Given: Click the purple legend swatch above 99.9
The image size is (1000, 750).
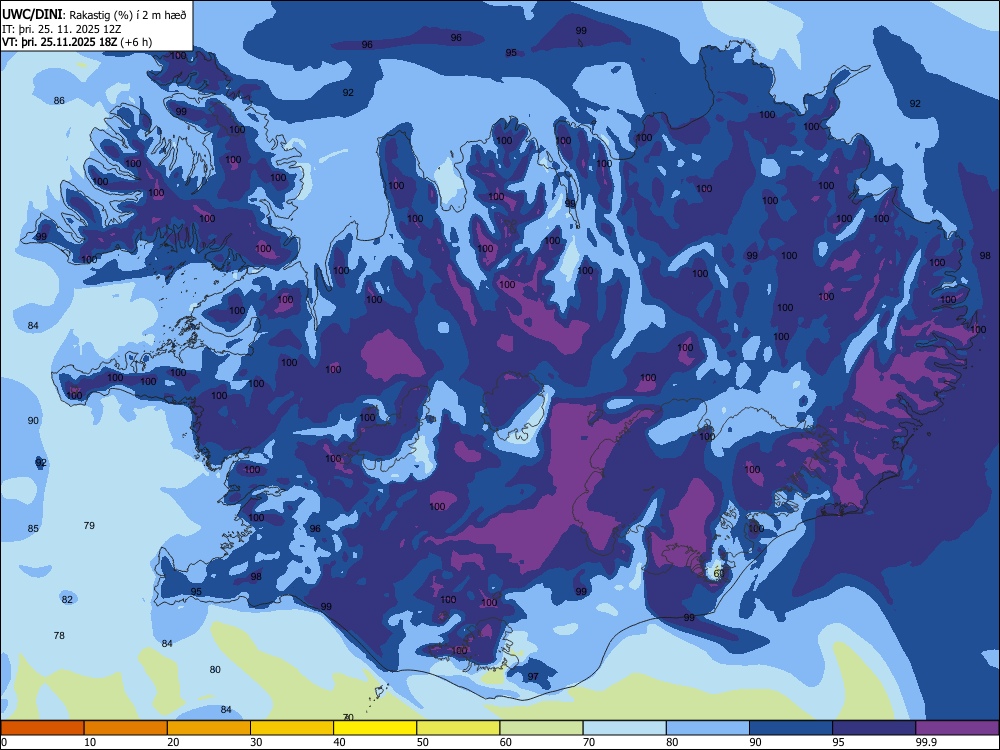Looking at the screenshot, I should click(957, 728).
